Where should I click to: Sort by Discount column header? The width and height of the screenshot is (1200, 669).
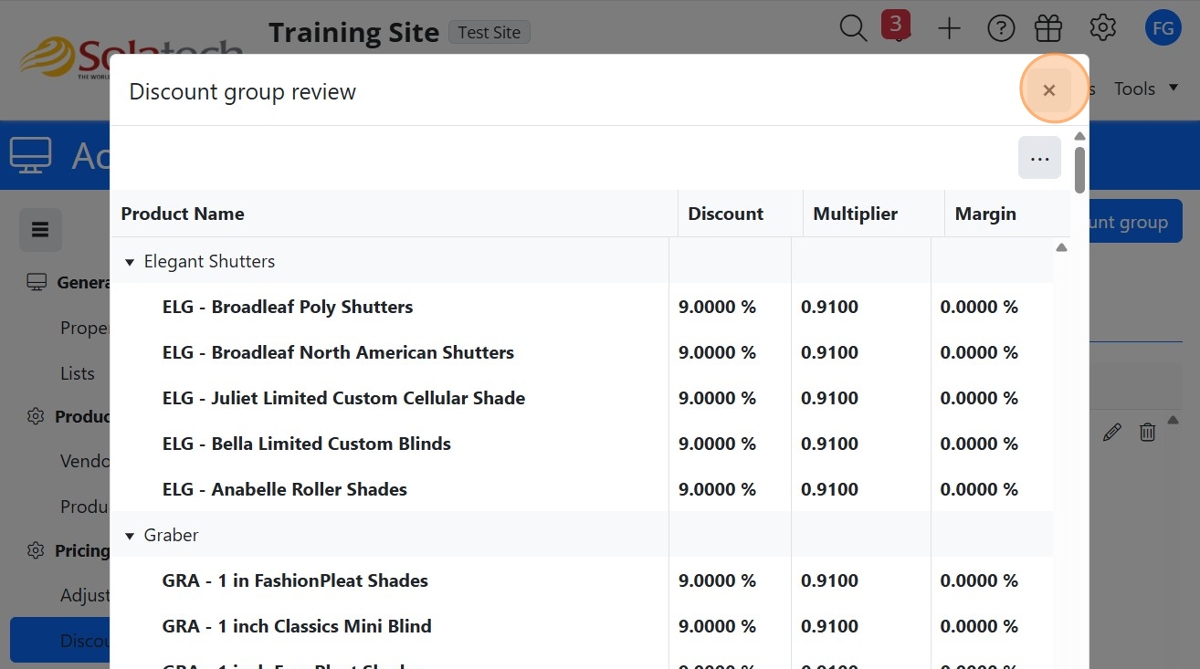(740, 213)
